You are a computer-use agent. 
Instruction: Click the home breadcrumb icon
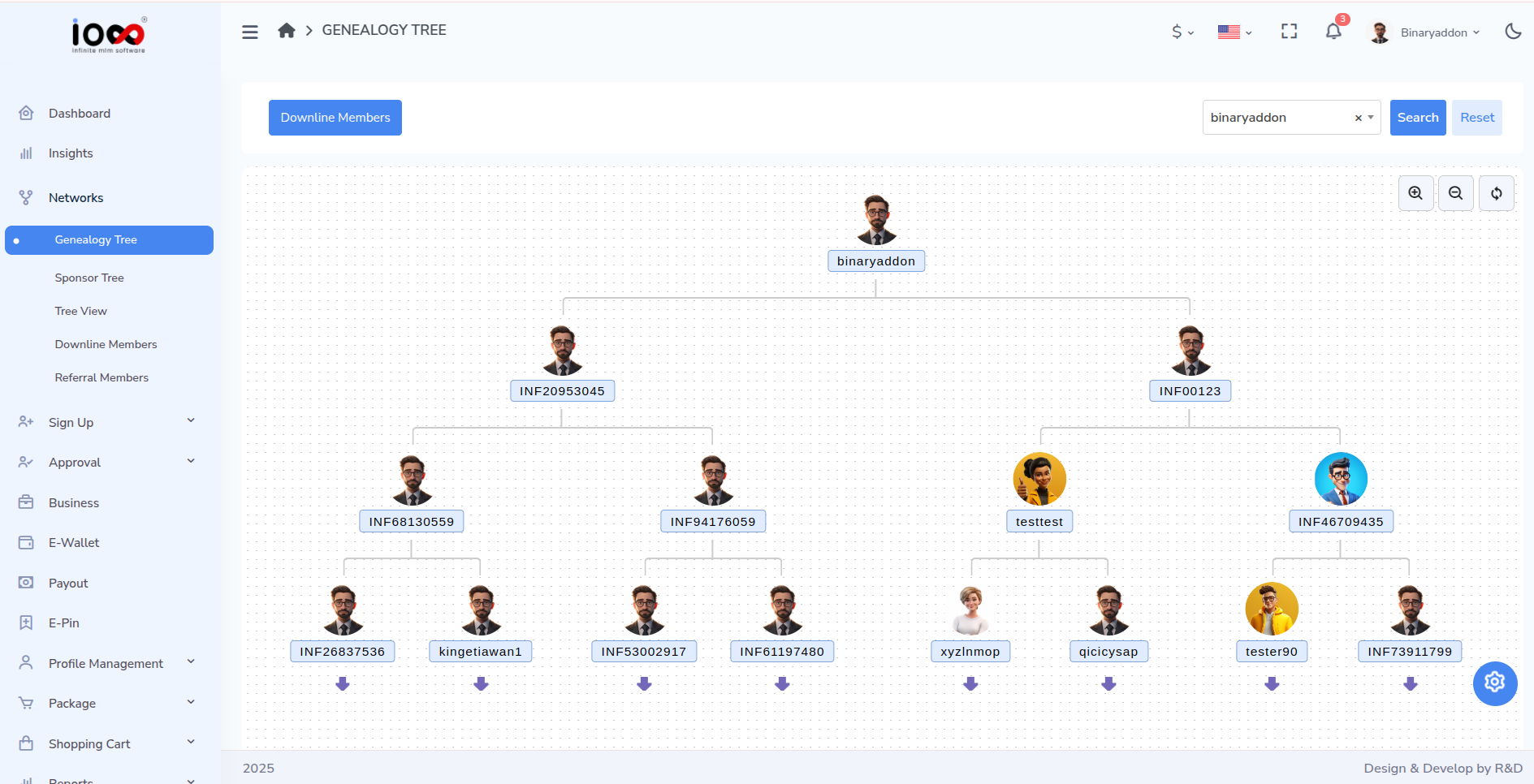(x=286, y=29)
